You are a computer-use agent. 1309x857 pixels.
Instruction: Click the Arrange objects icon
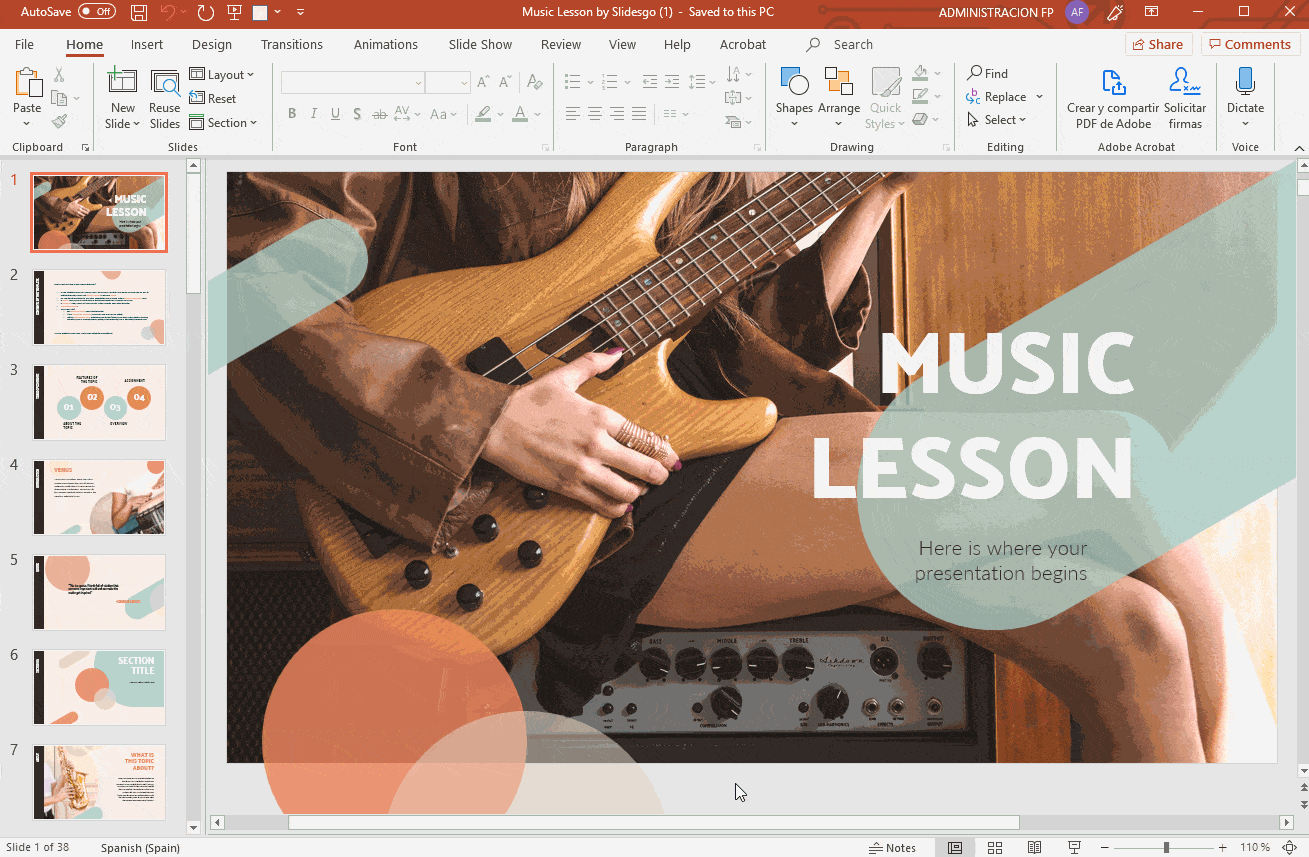838,85
